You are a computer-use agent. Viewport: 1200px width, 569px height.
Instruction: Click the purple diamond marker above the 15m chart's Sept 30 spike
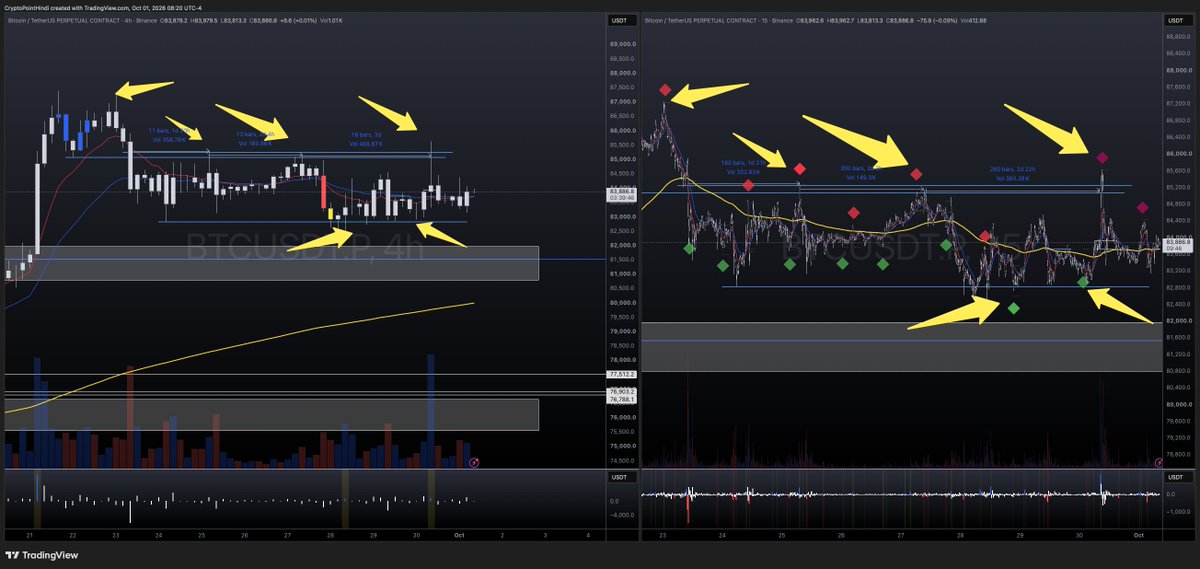click(x=1101, y=158)
